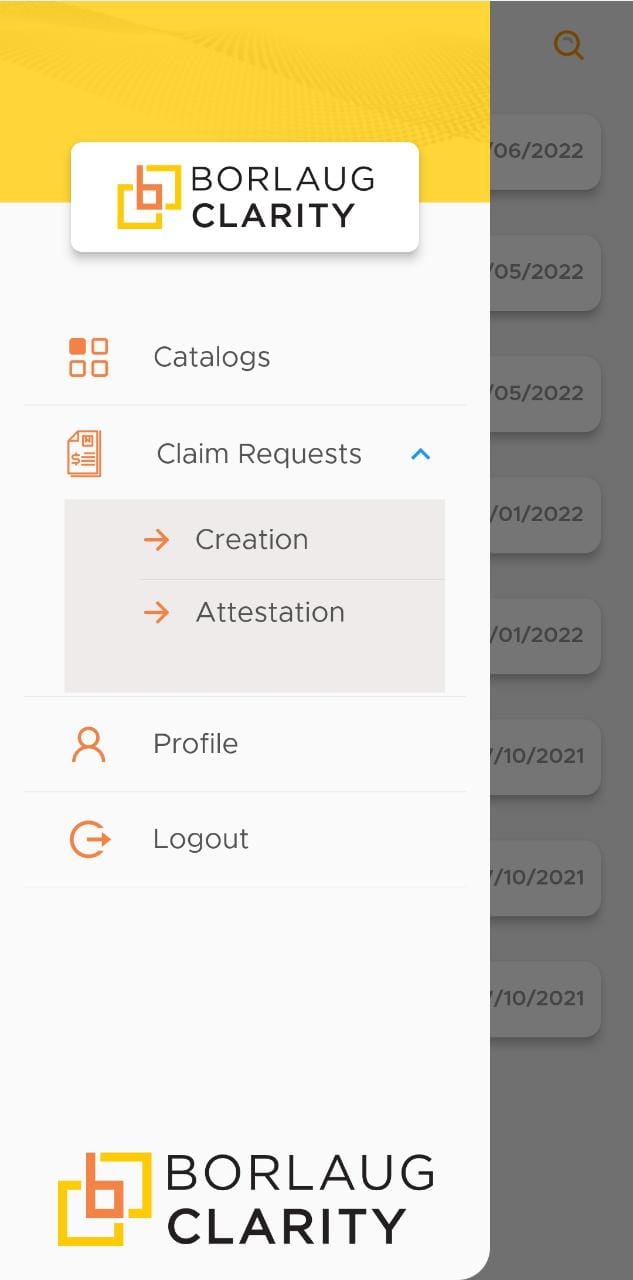
Task: Select the Claim Requests menu label
Action: tap(259, 454)
